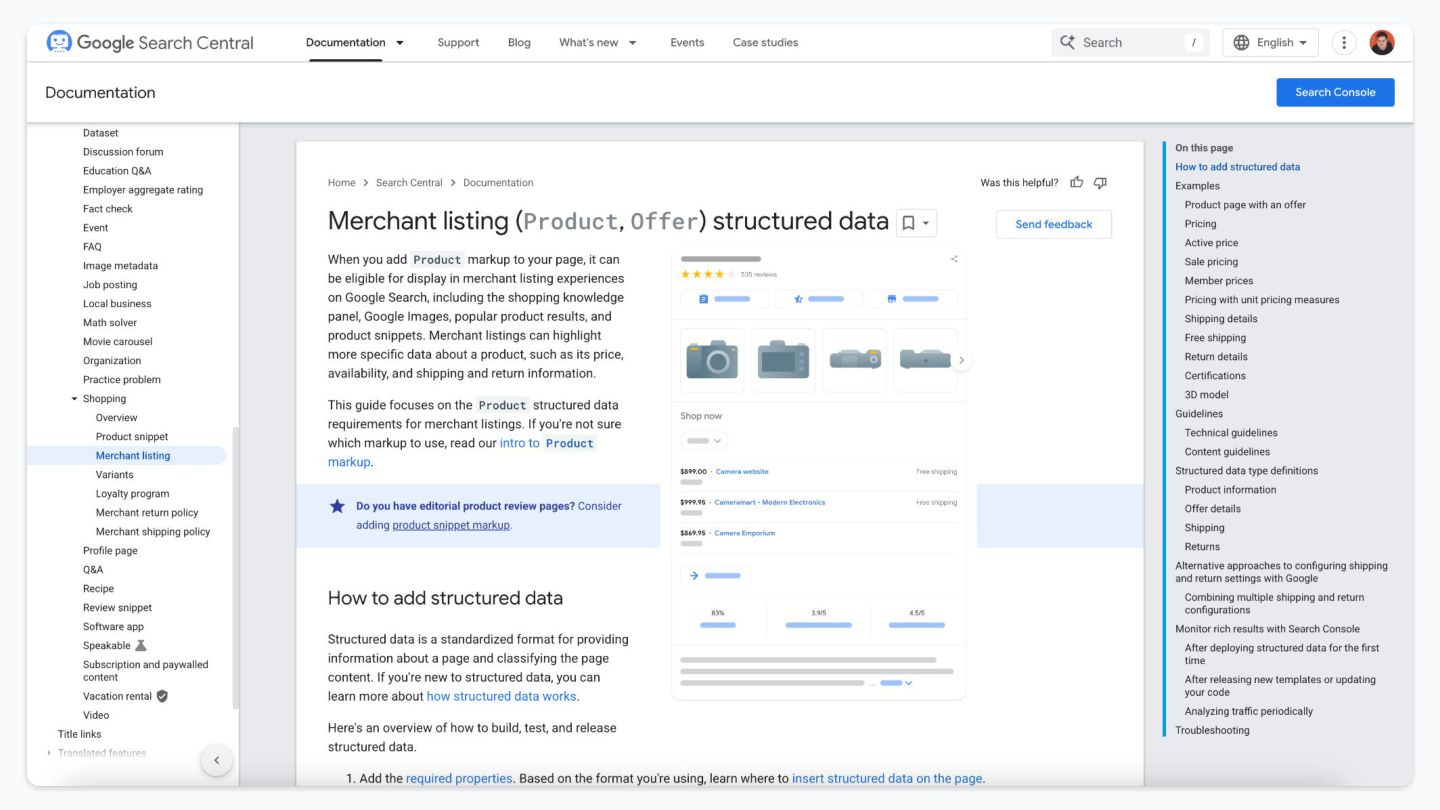Open the three-dot more options menu
This screenshot has width=1440, height=810.
click(x=1344, y=42)
